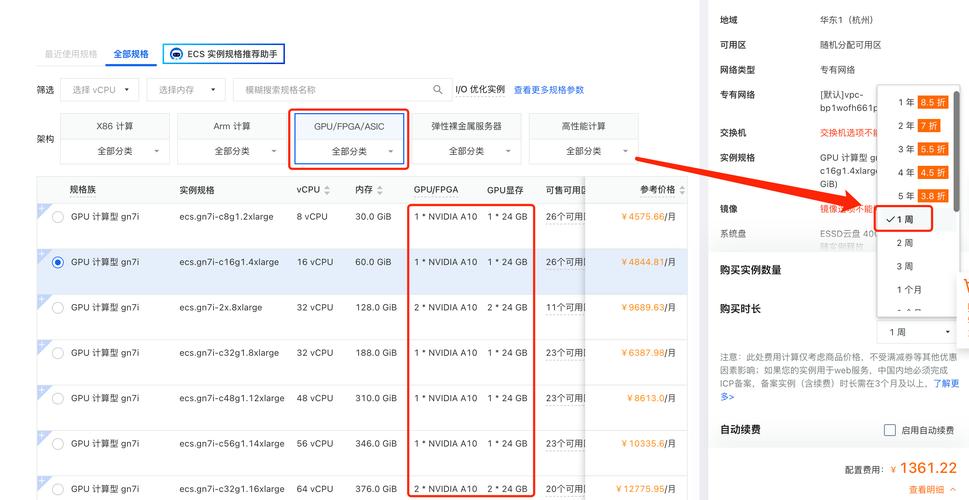Enable the 启用自动续费 checkbox
This screenshot has width=969, height=500.
pyautogui.click(x=889, y=430)
